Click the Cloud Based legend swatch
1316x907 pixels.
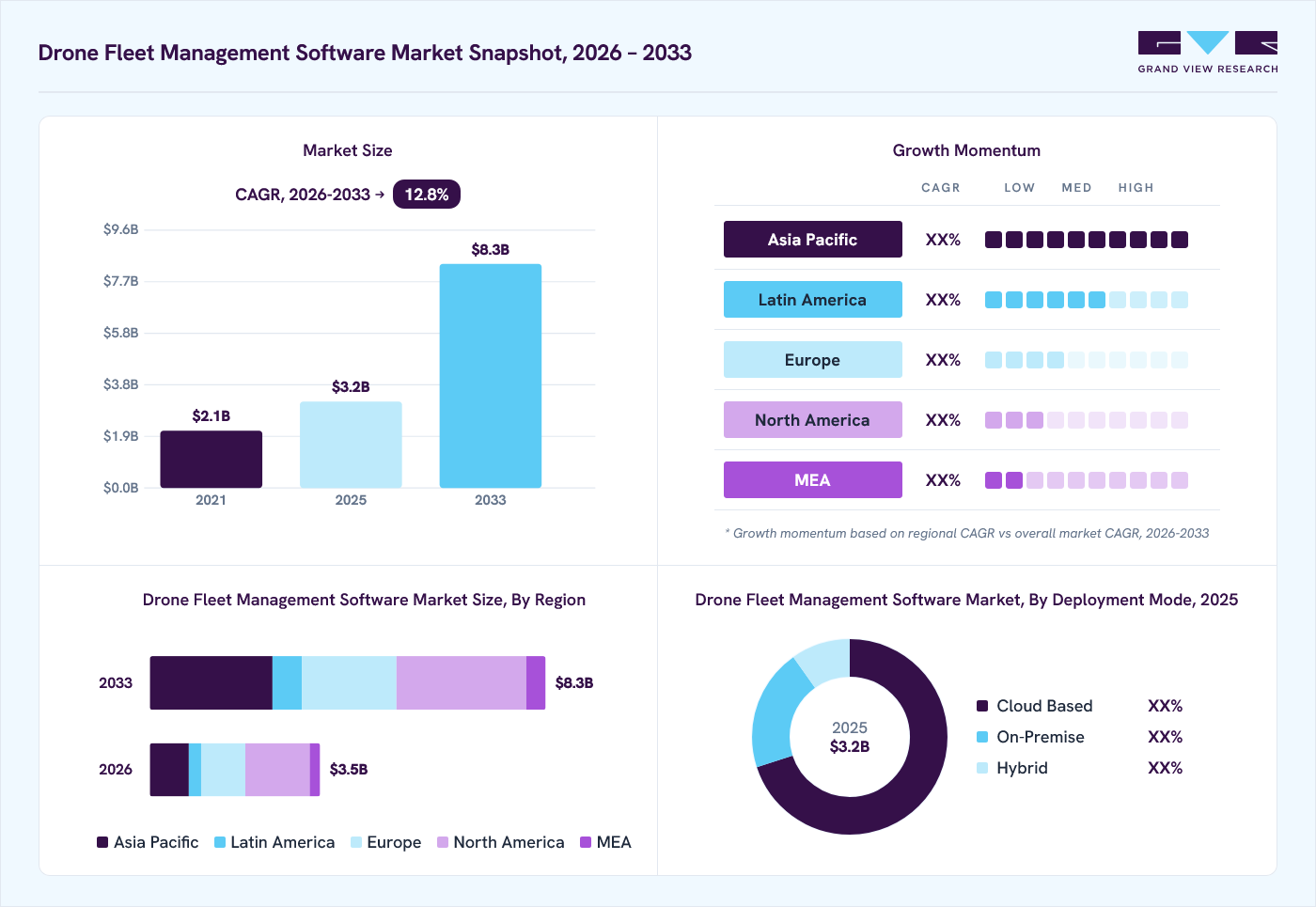tap(982, 706)
